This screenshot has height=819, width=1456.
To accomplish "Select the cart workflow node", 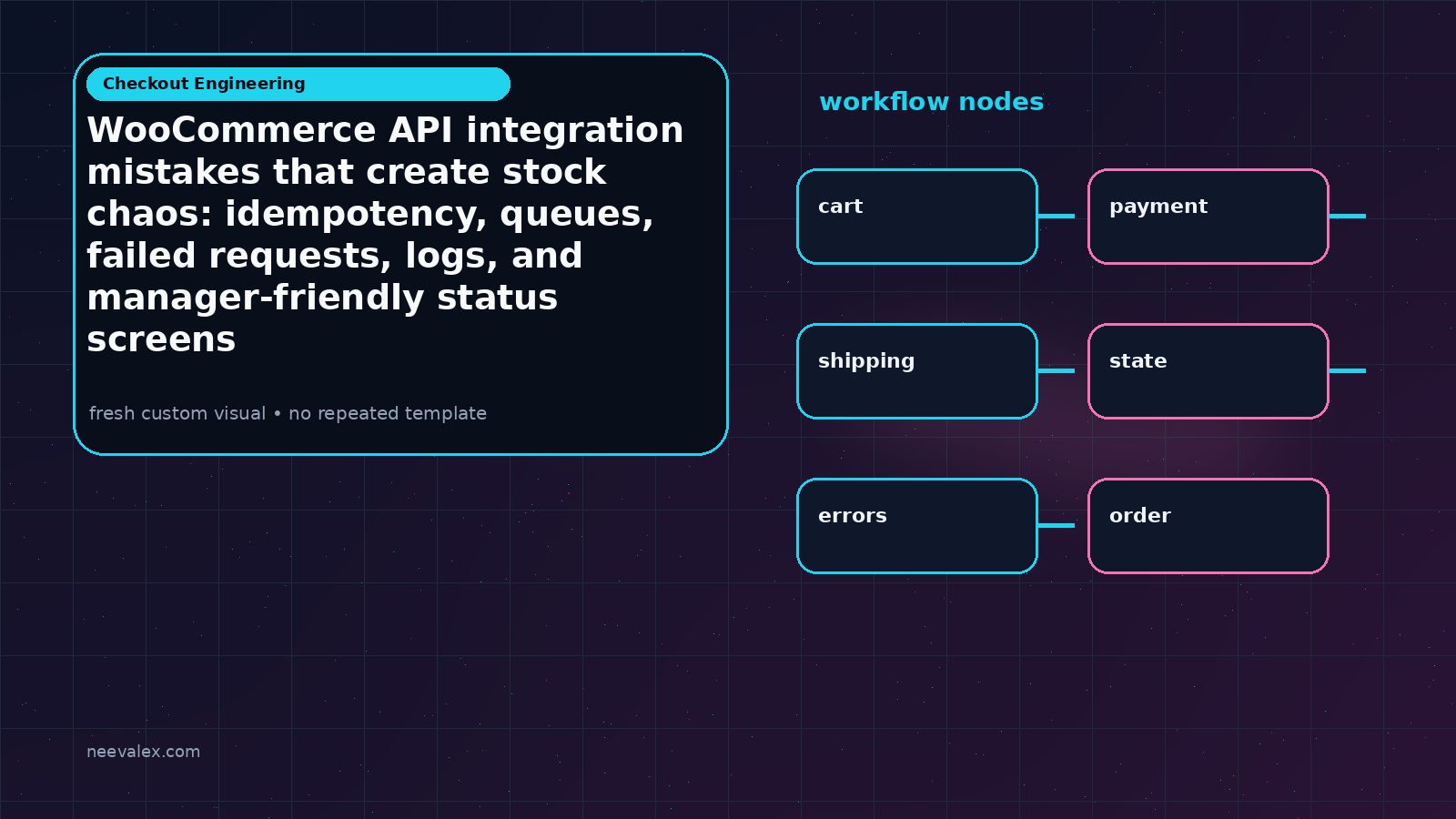I will click(917, 217).
